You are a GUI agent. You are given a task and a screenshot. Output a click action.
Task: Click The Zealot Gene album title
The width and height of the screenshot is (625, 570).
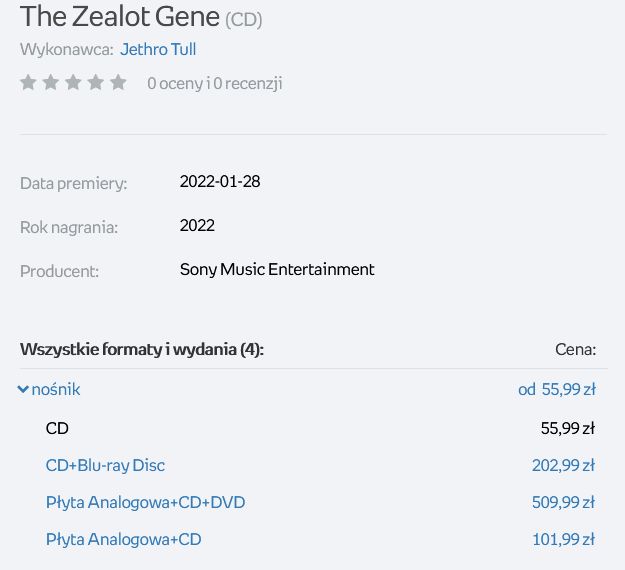pyautogui.click(x=120, y=17)
